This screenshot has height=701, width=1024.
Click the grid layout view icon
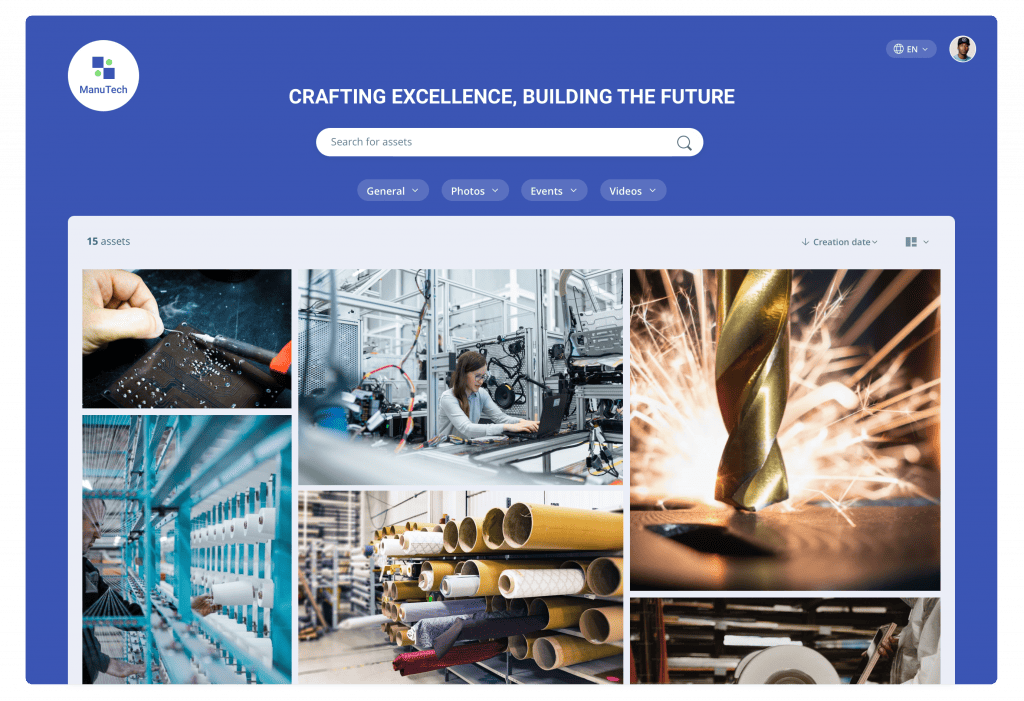click(911, 242)
